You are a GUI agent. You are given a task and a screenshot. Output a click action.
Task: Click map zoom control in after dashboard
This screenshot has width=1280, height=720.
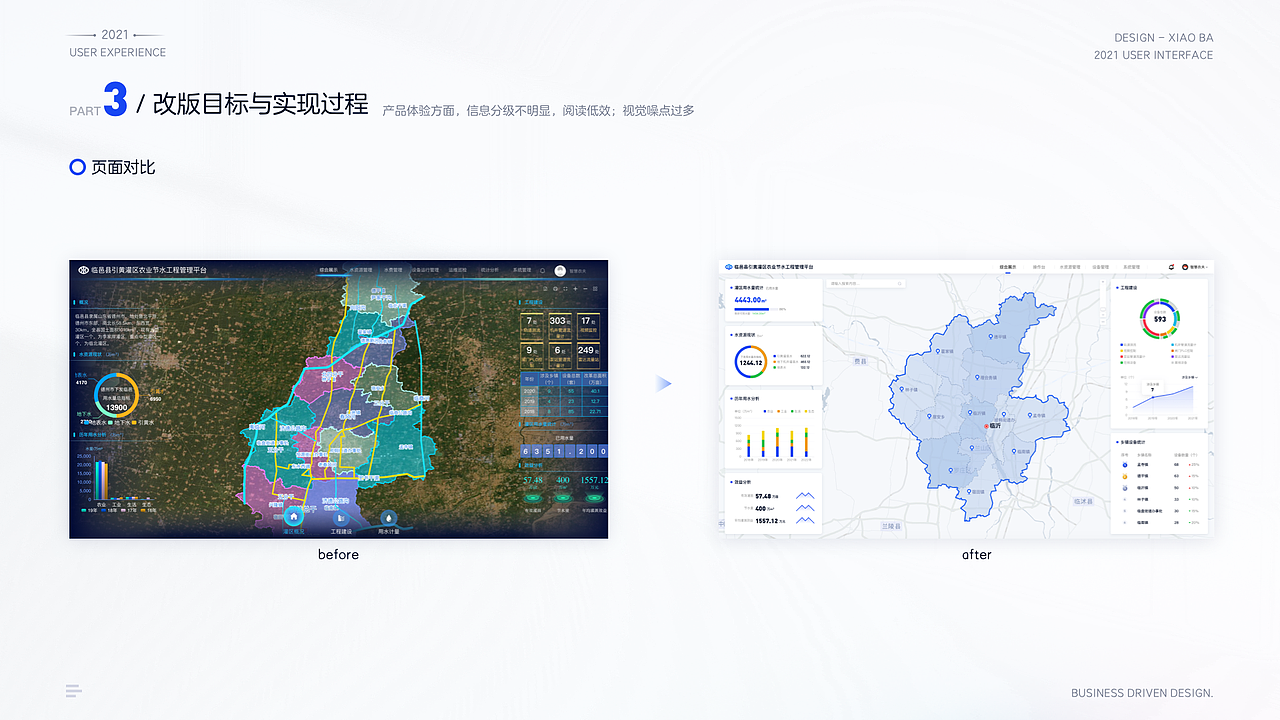1103,301
